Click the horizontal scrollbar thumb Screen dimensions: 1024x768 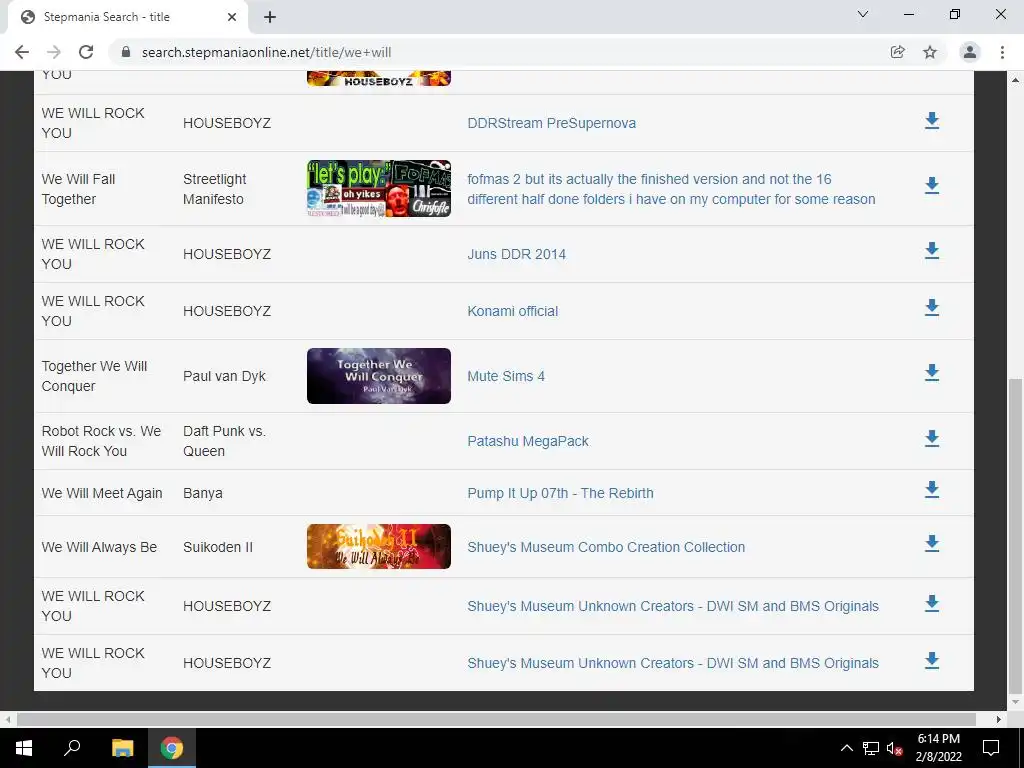[496, 719]
